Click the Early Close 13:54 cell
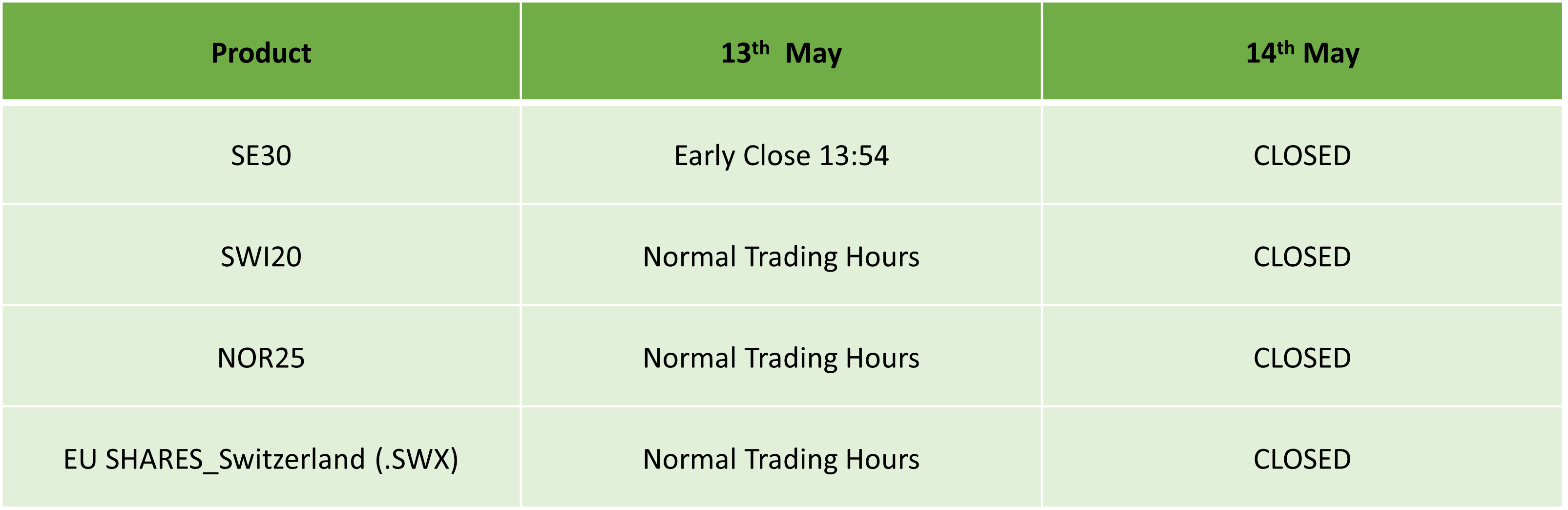 [x=781, y=156]
